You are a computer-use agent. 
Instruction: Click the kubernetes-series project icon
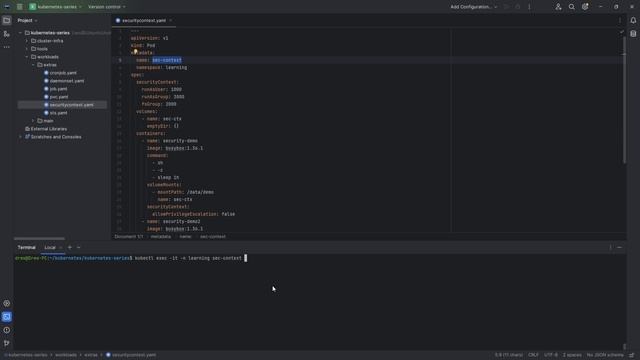point(33,7)
